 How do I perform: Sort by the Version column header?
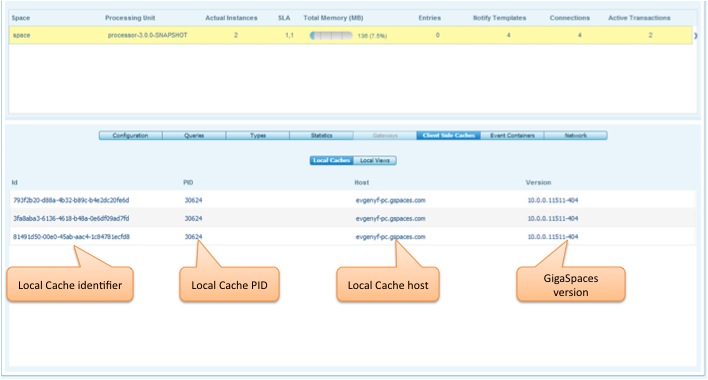(x=538, y=182)
